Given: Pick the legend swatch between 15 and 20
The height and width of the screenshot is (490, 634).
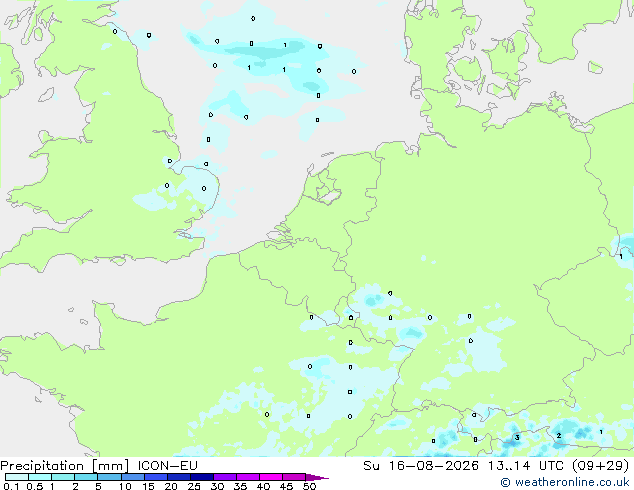Looking at the screenshot, I should coord(156,477).
